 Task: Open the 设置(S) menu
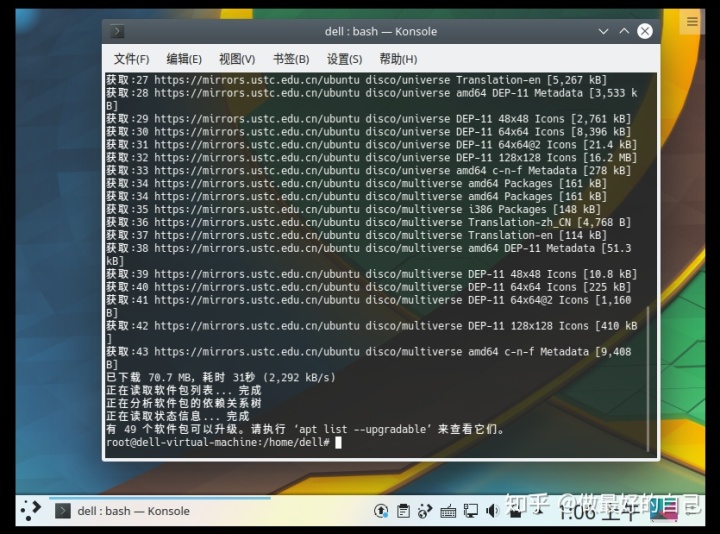point(344,59)
